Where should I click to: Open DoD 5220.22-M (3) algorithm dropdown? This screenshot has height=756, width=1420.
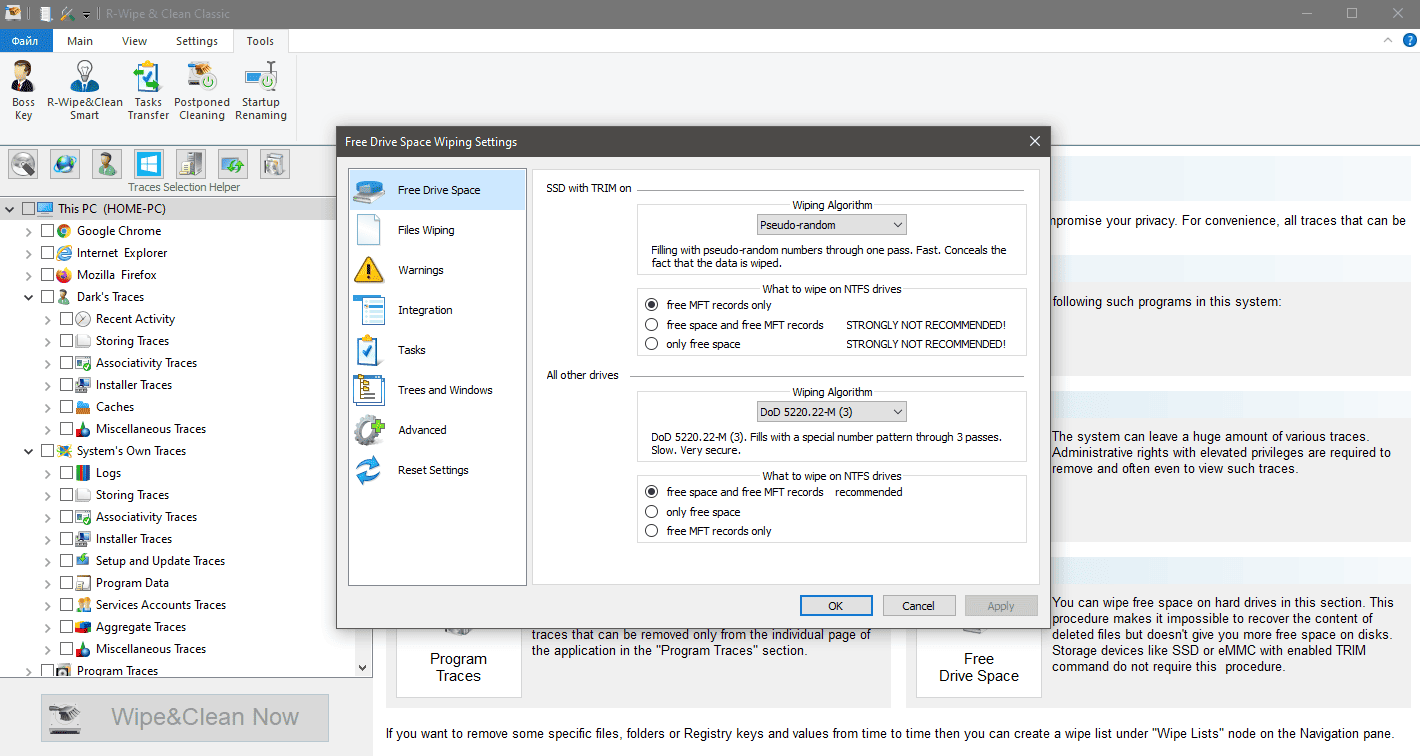(832, 412)
